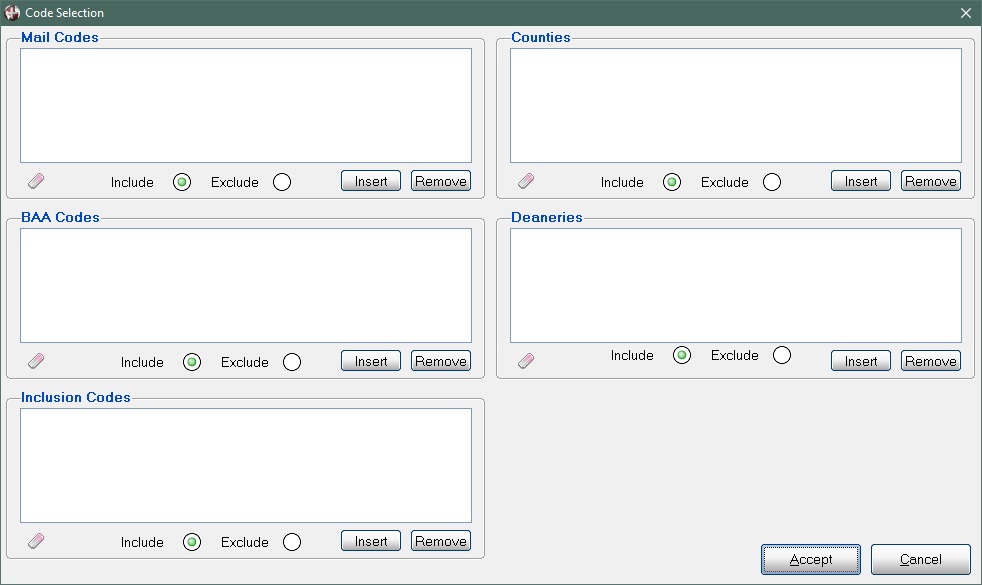Select Exclude for Inclusion Codes
982x585 pixels.
pyautogui.click(x=292, y=542)
